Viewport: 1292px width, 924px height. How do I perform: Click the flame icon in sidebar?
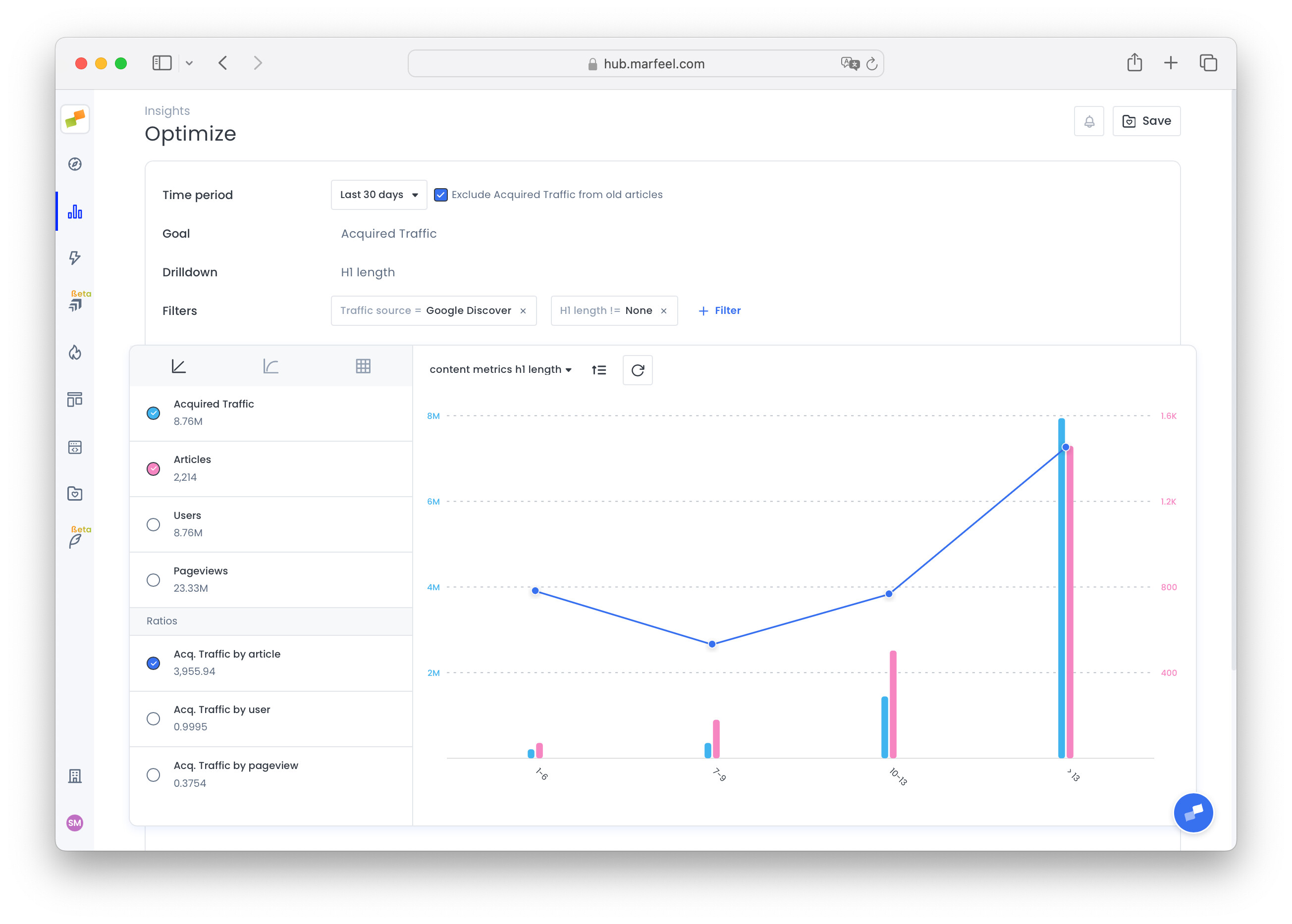tap(75, 353)
